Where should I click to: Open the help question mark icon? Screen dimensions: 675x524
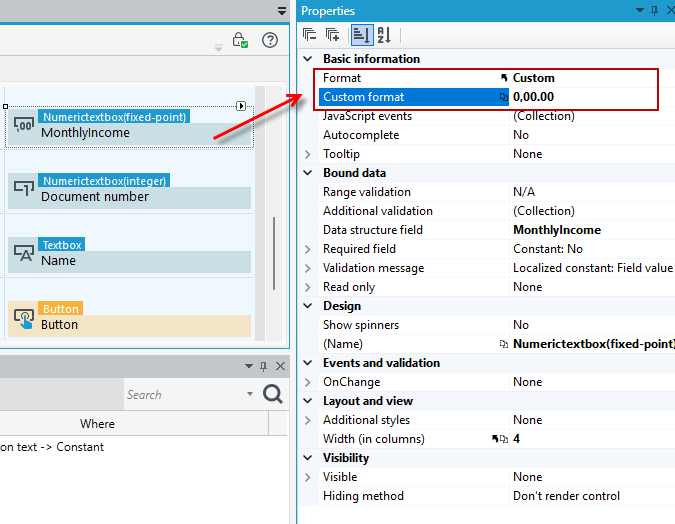[x=270, y=40]
